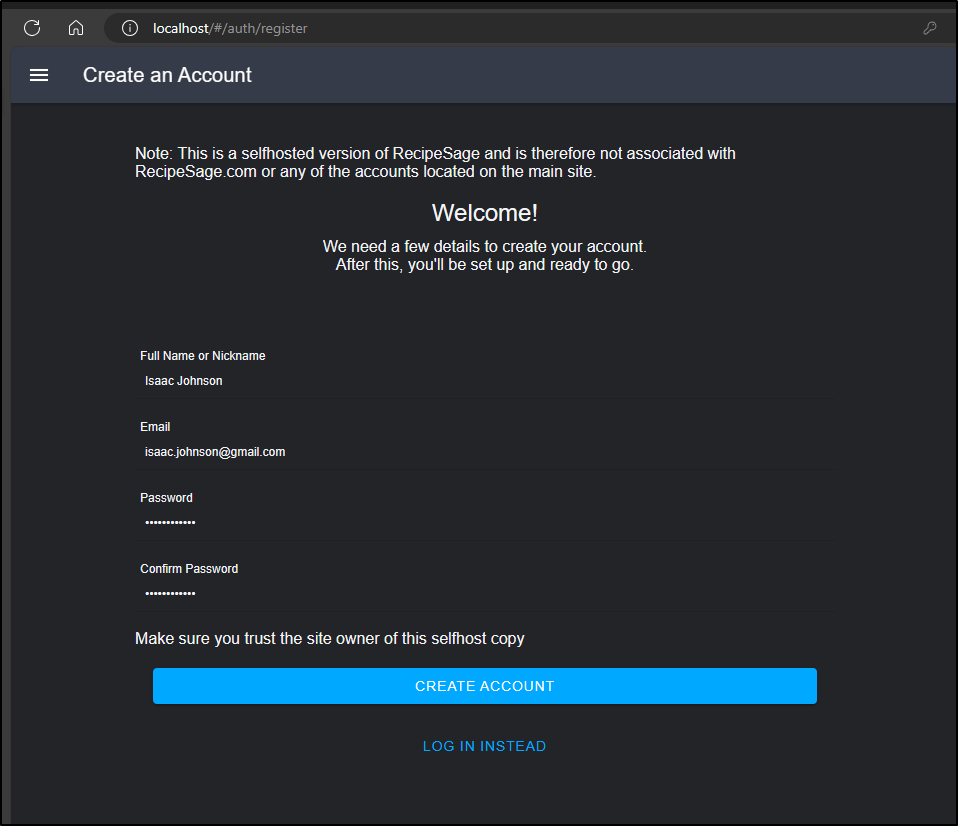Focus the Confirm Password field
Image resolution: width=958 pixels, height=826 pixels.
coord(484,594)
